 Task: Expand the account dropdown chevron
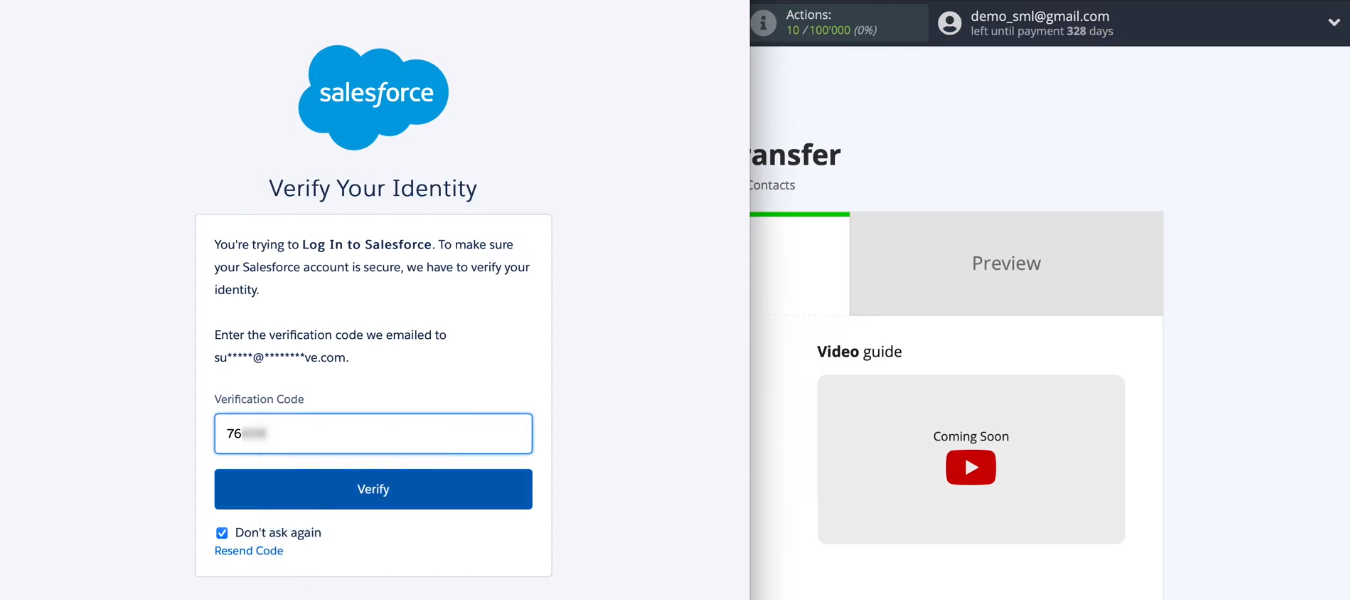[1334, 22]
